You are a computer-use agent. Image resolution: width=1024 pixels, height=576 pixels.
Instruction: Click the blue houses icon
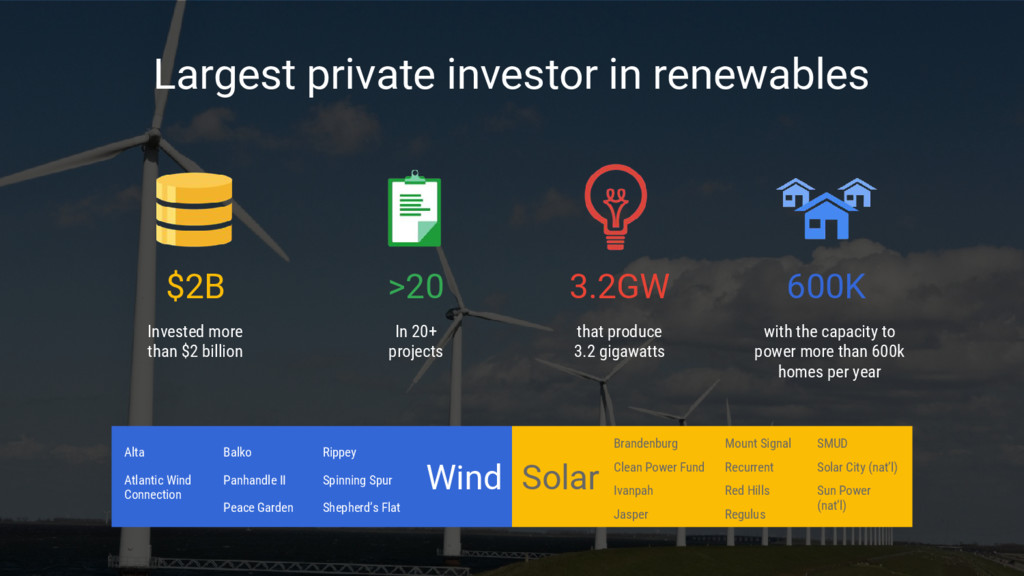(x=826, y=208)
